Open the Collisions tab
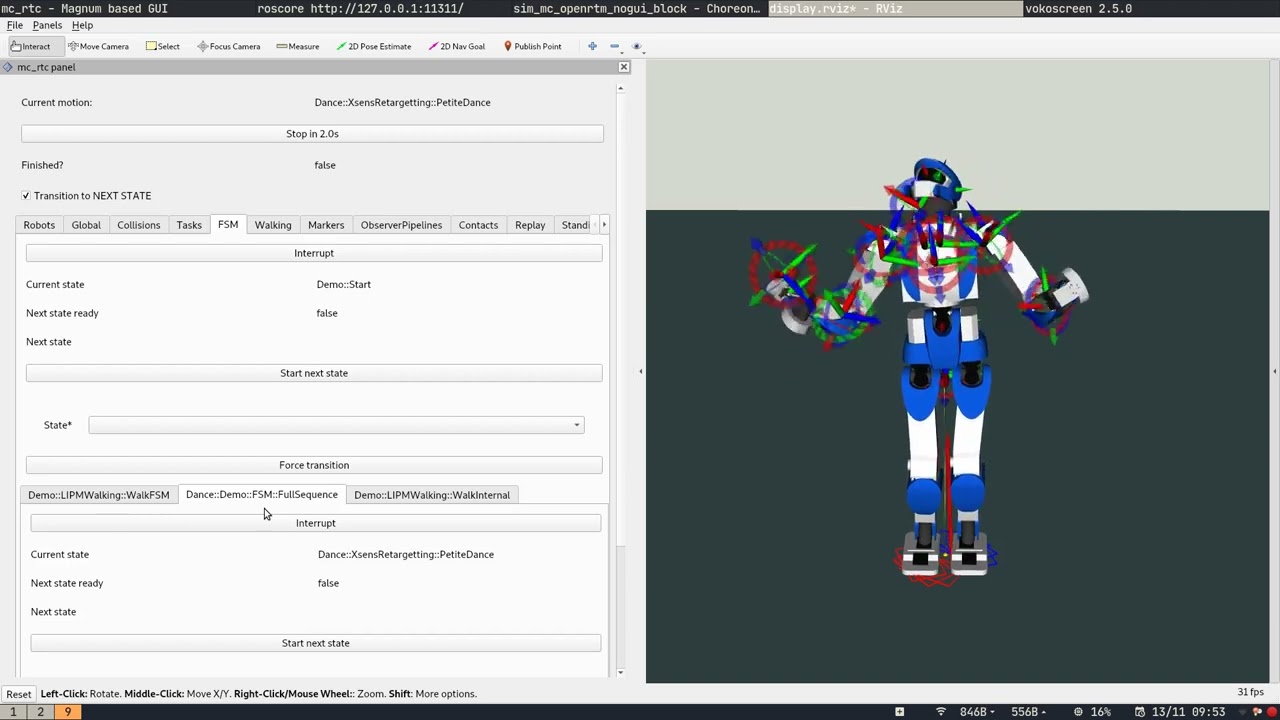 pyautogui.click(x=138, y=225)
